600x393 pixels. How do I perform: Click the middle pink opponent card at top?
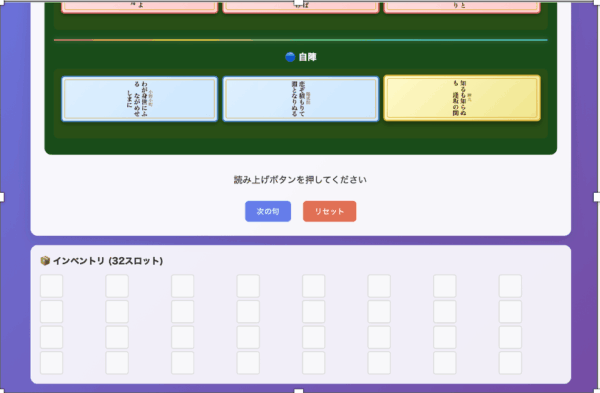pyautogui.click(x=301, y=7)
